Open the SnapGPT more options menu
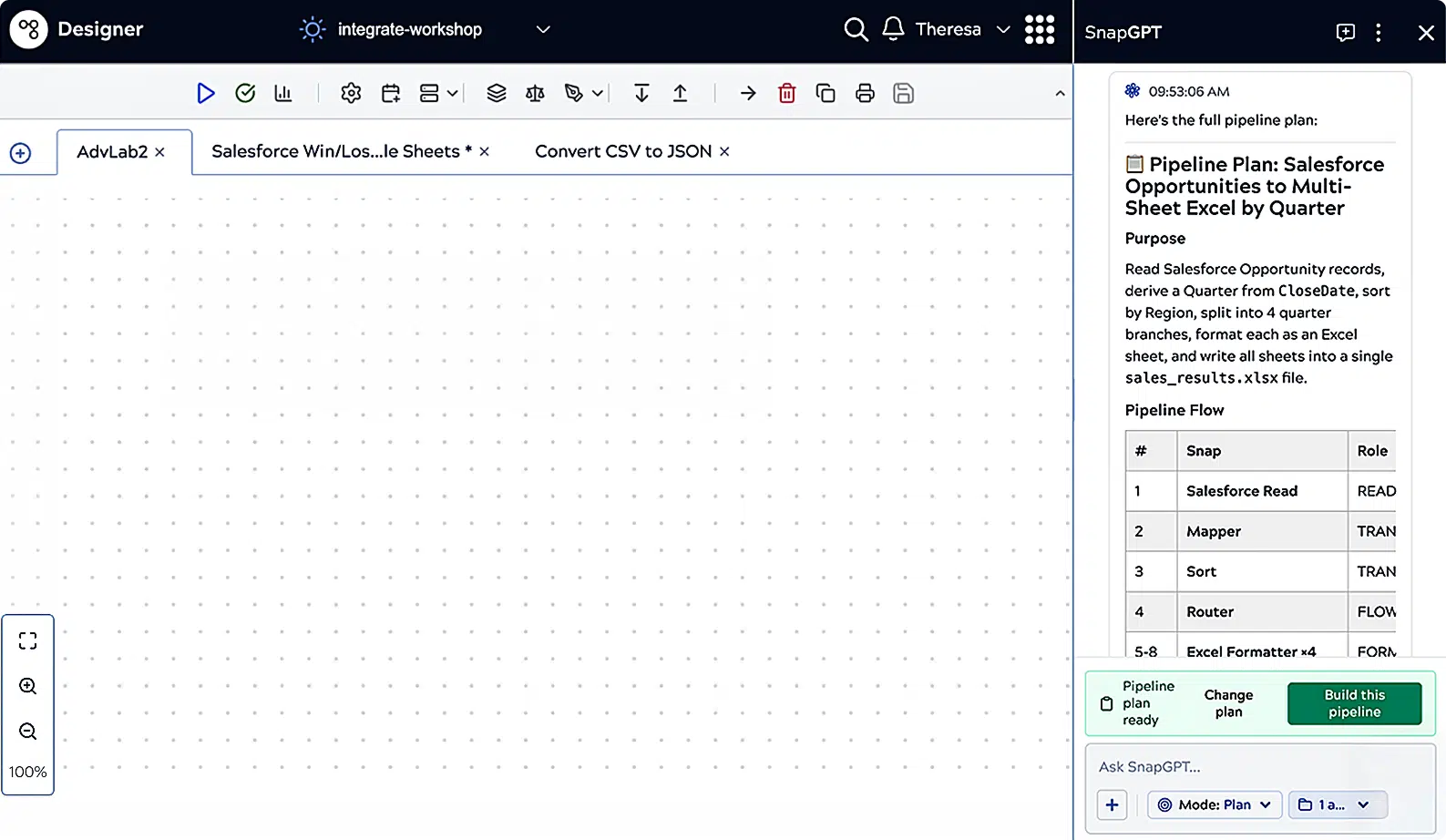This screenshot has width=1446, height=840. coord(1378,33)
